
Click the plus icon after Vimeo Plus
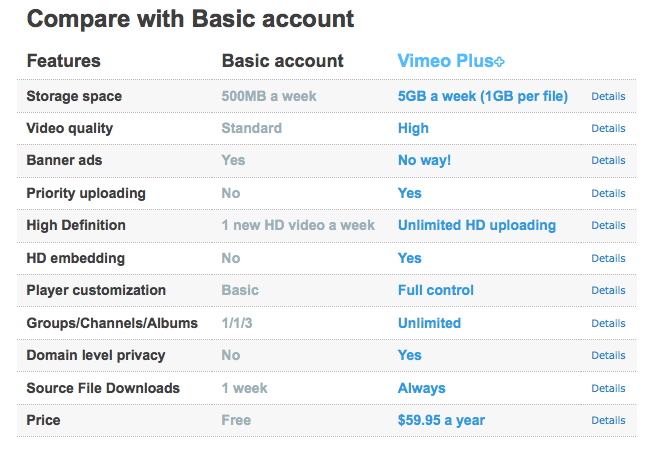pos(499,62)
